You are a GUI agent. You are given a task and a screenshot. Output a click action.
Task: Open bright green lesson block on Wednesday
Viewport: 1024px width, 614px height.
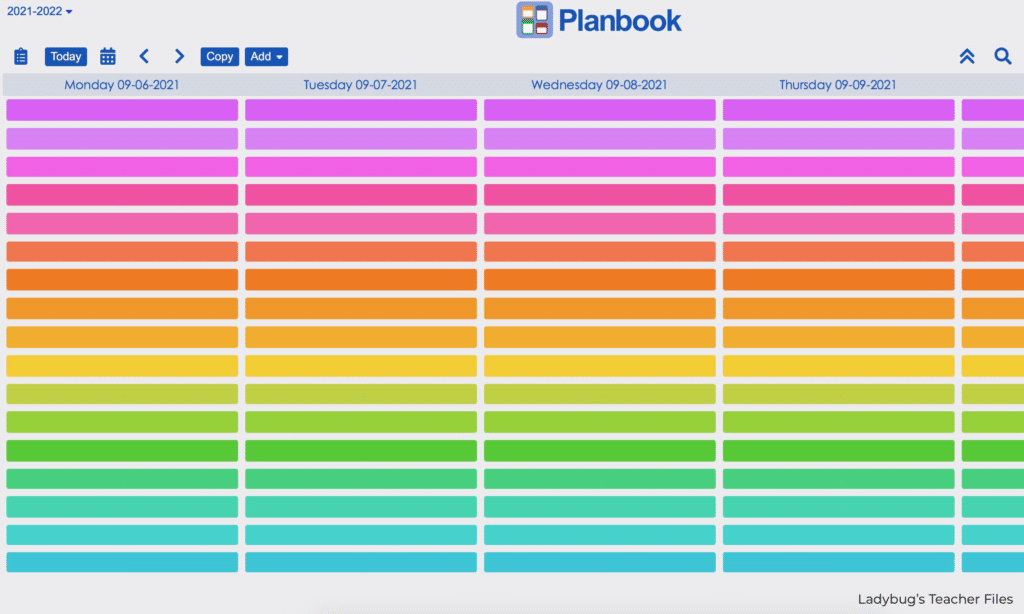point(600,451)
